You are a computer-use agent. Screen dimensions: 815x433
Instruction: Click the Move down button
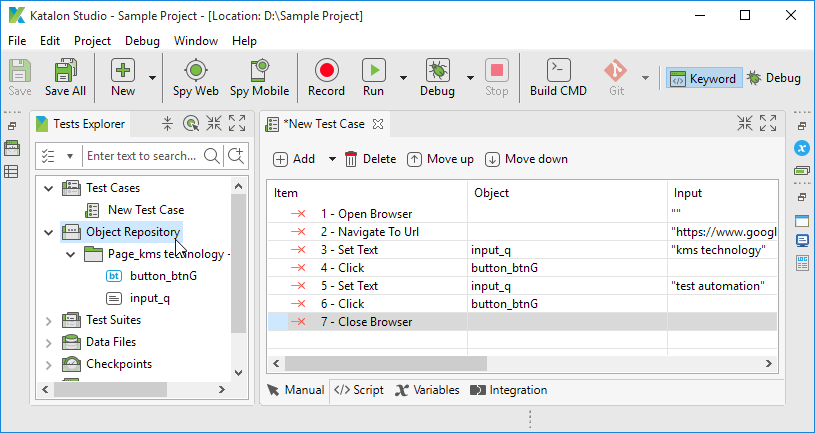[x=526, y=159]
